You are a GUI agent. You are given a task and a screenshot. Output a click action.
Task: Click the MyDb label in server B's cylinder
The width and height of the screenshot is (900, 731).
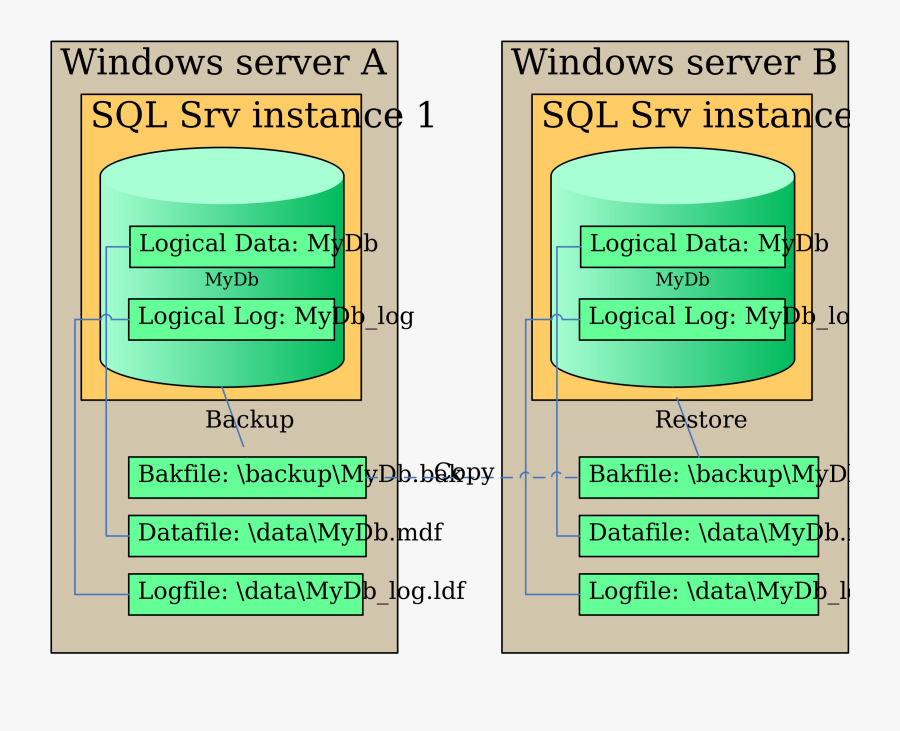pos(682,280)
